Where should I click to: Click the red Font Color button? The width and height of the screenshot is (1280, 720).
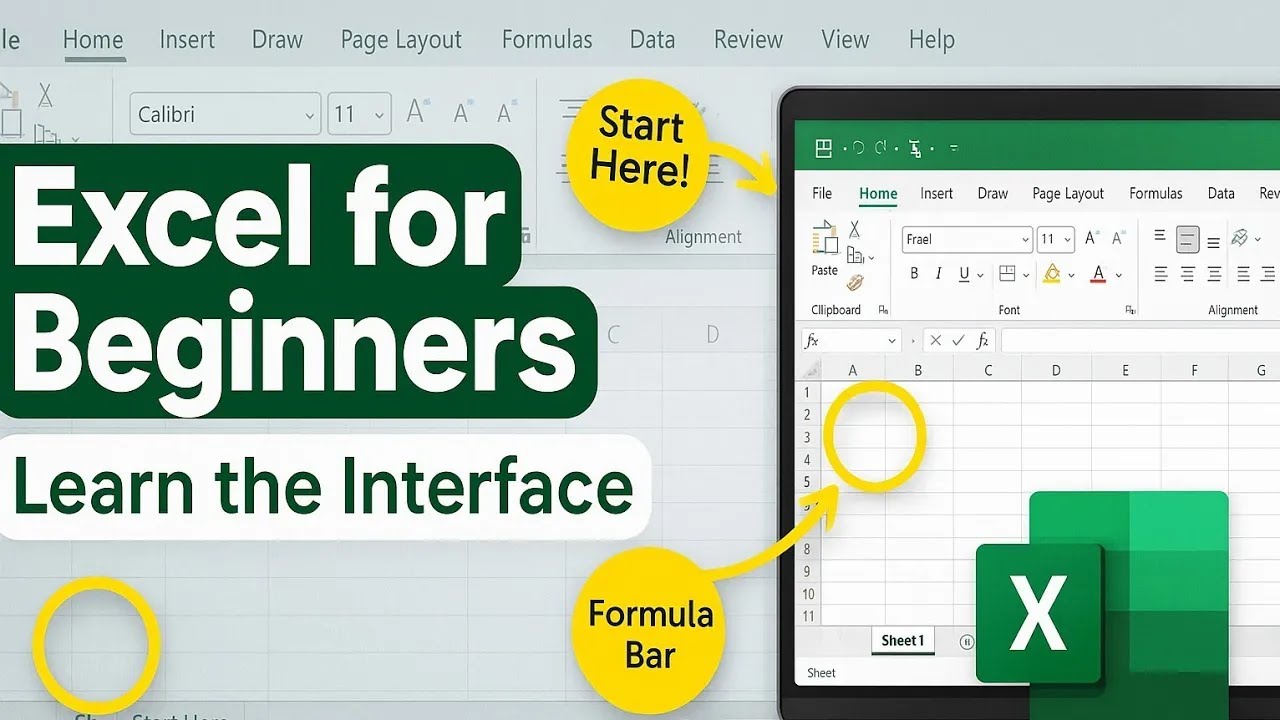pos(1098,273)
